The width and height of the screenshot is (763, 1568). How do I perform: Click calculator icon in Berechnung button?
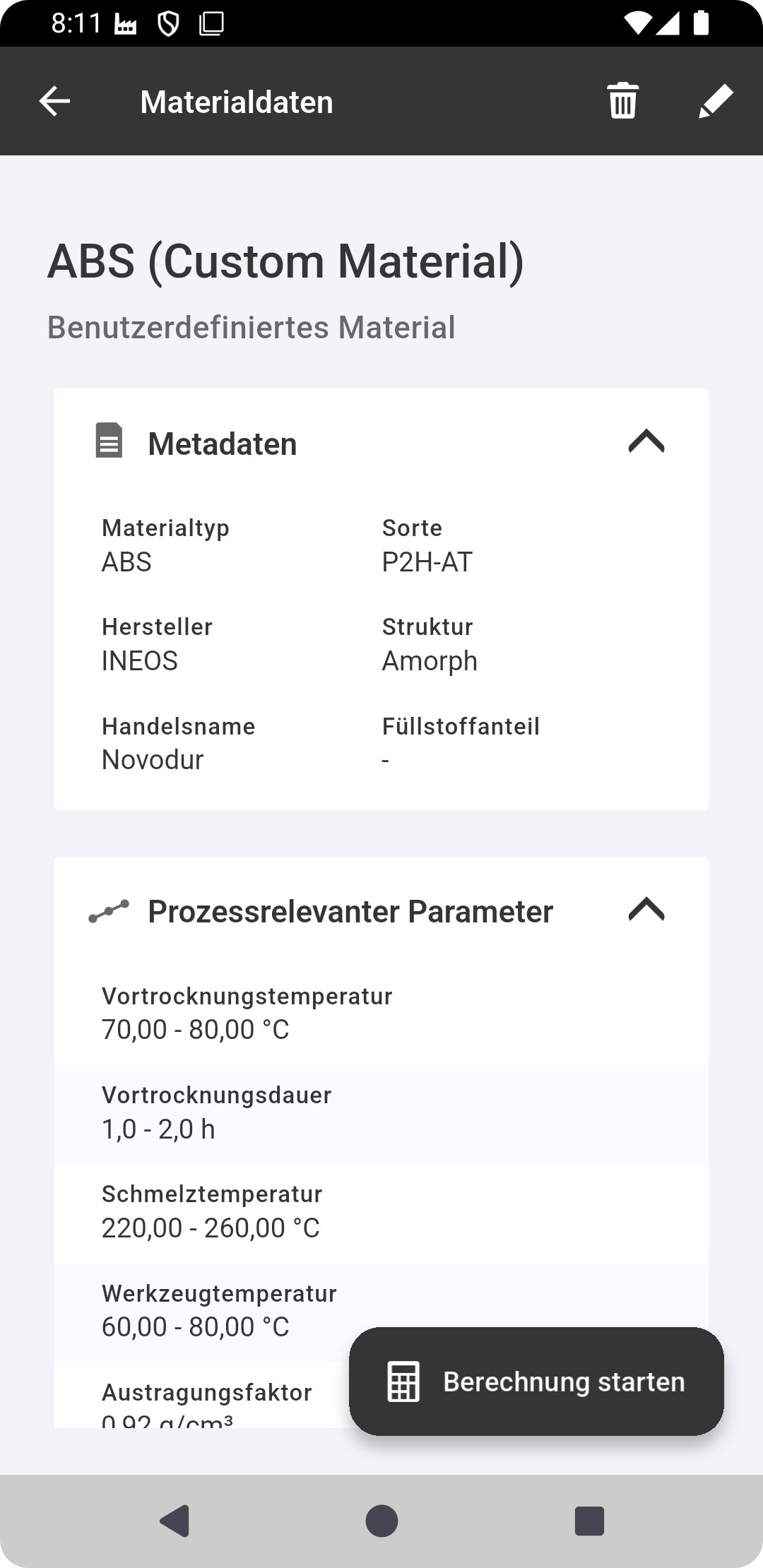click(403, 1382)
